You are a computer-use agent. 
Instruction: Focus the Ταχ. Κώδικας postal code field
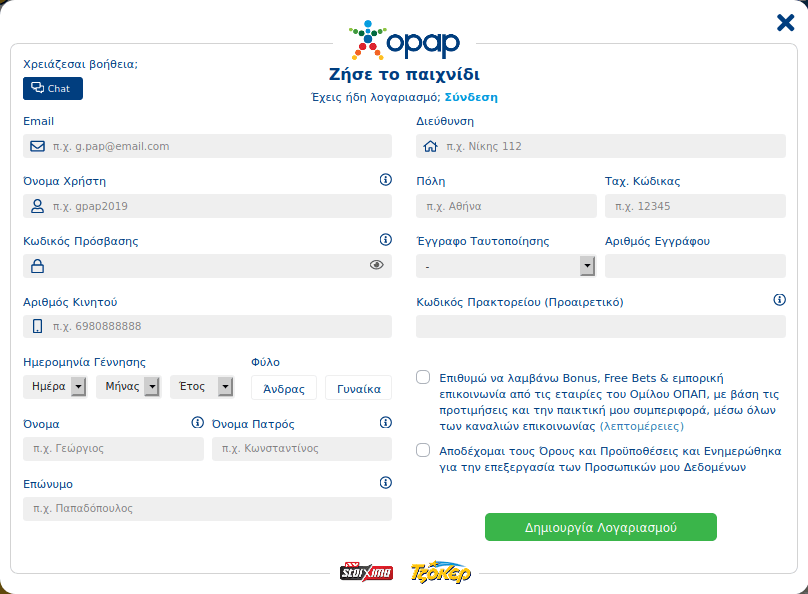coord(695,206)
